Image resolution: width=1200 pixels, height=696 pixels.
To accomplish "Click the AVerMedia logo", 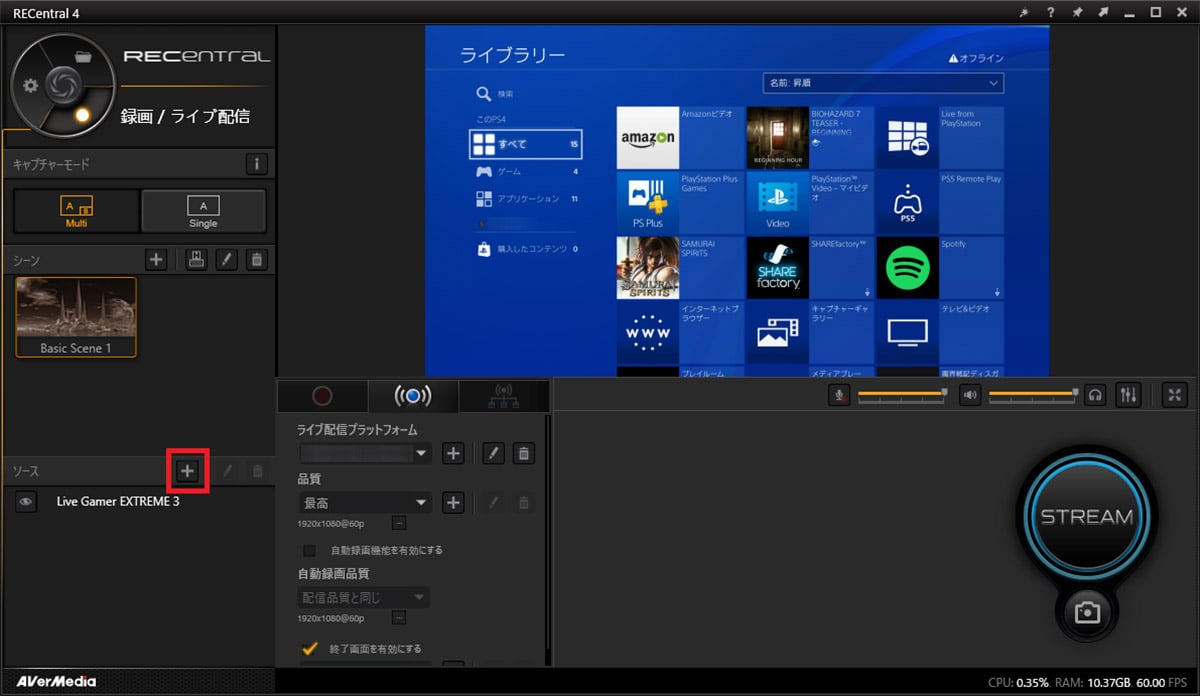I will pos(56,681).
